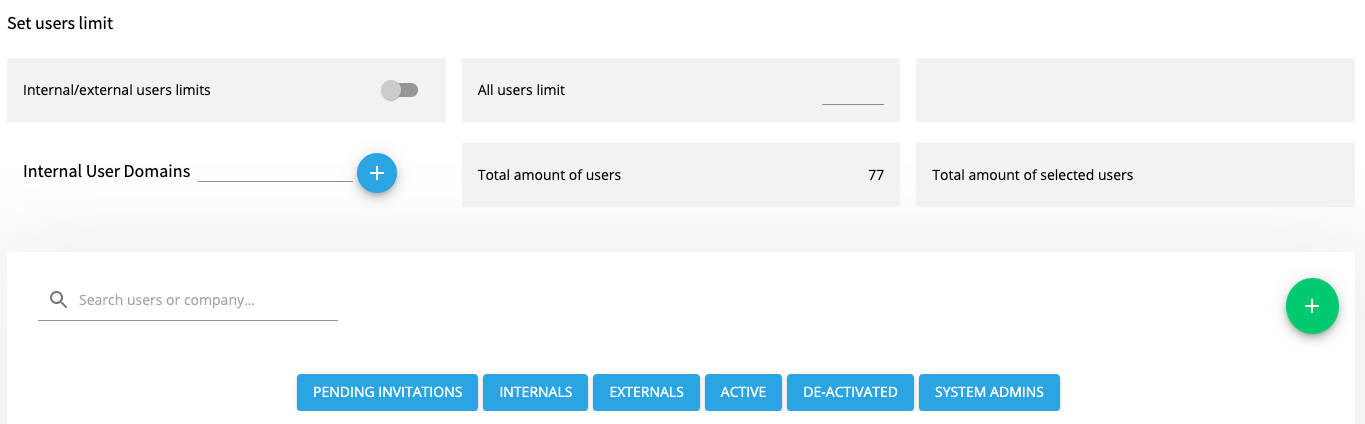Click the Total amount of selected users card
This screenshot has width=1365, height=424.
tap(1135, 175)
